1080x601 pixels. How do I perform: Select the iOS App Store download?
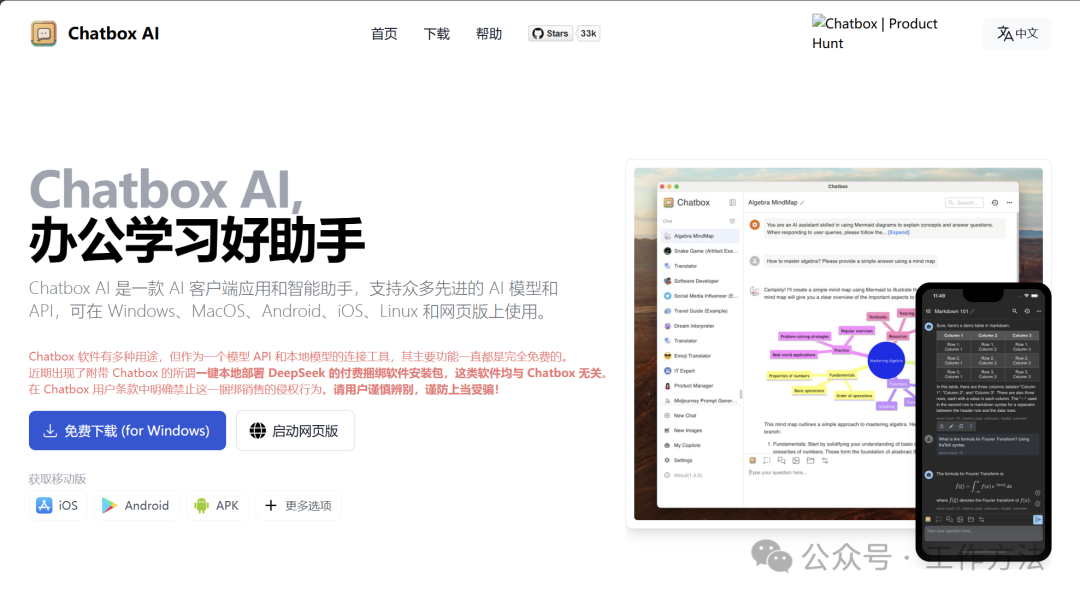(x=58, y=505)
